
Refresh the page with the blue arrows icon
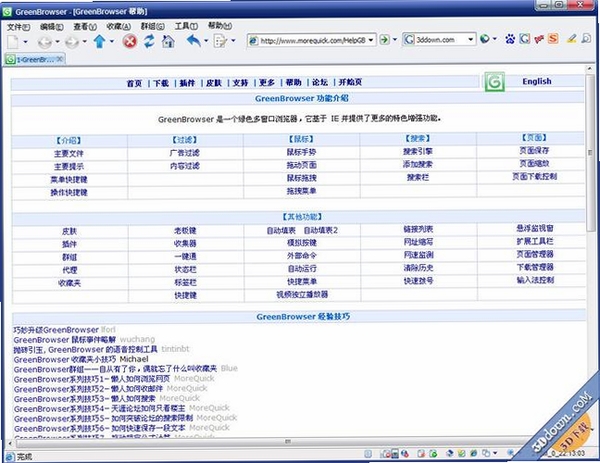tap(149, 41)
